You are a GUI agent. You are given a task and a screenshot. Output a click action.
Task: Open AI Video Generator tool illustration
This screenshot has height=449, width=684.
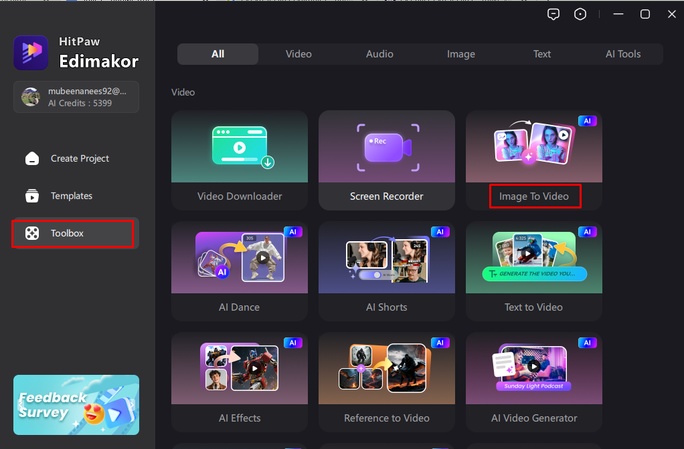pos(534,368)
